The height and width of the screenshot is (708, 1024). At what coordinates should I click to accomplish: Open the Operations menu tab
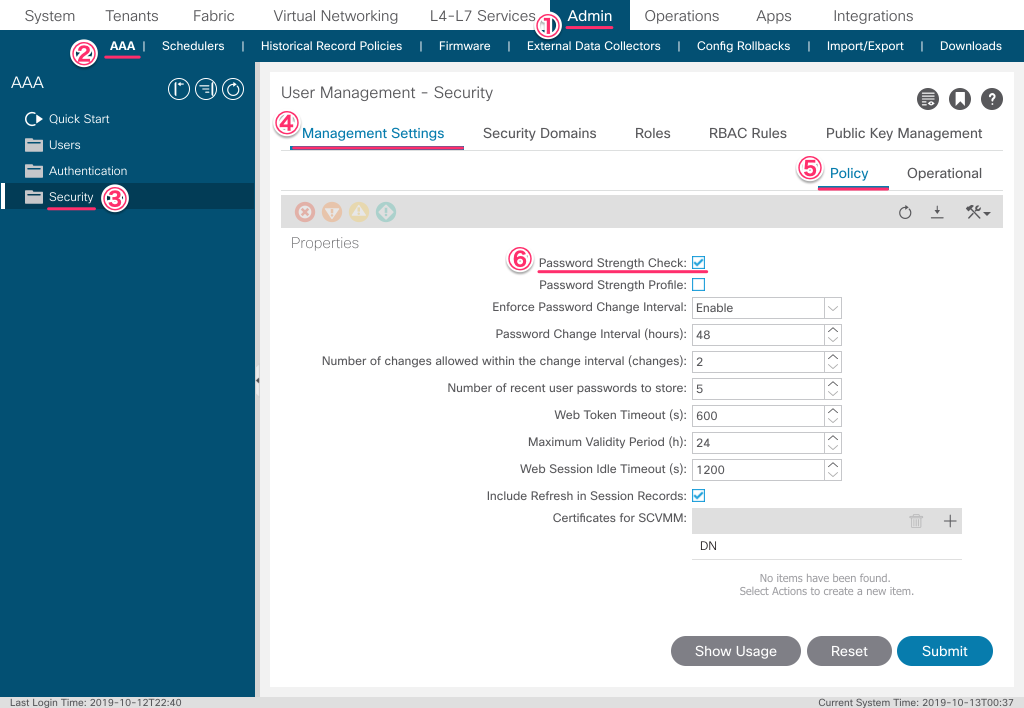point(682,16)
